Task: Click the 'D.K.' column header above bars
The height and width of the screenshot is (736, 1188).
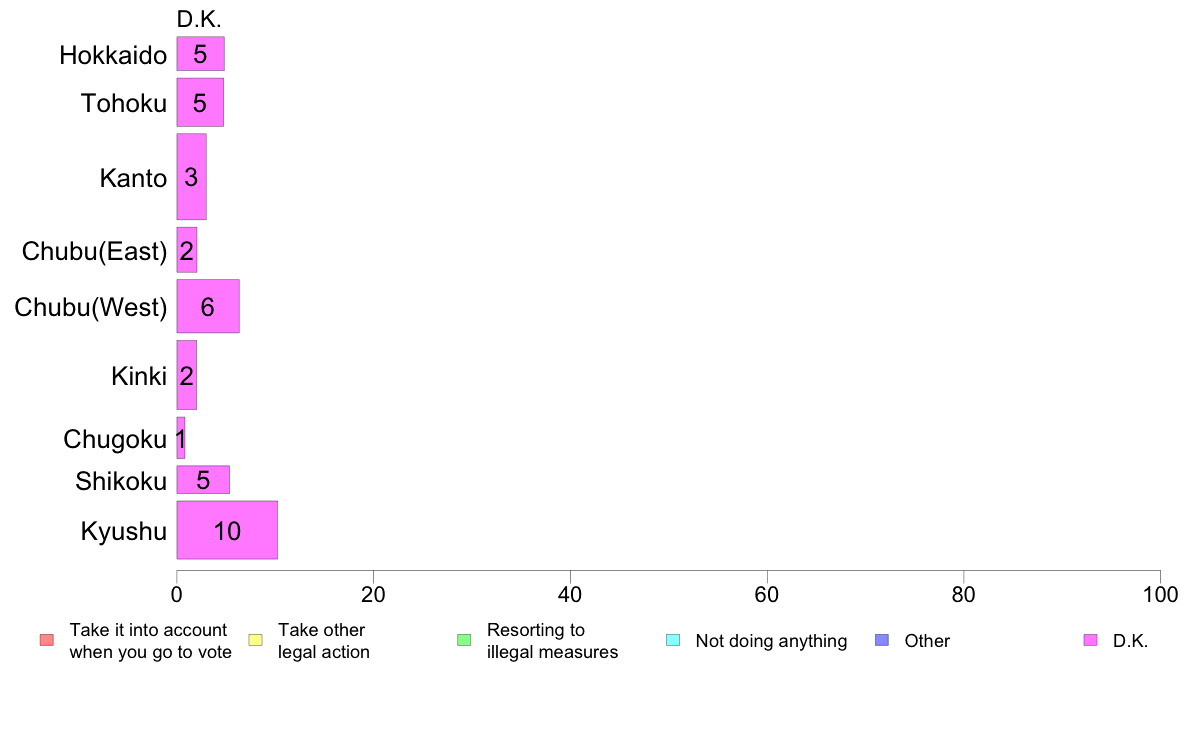Action: point(199,19)
